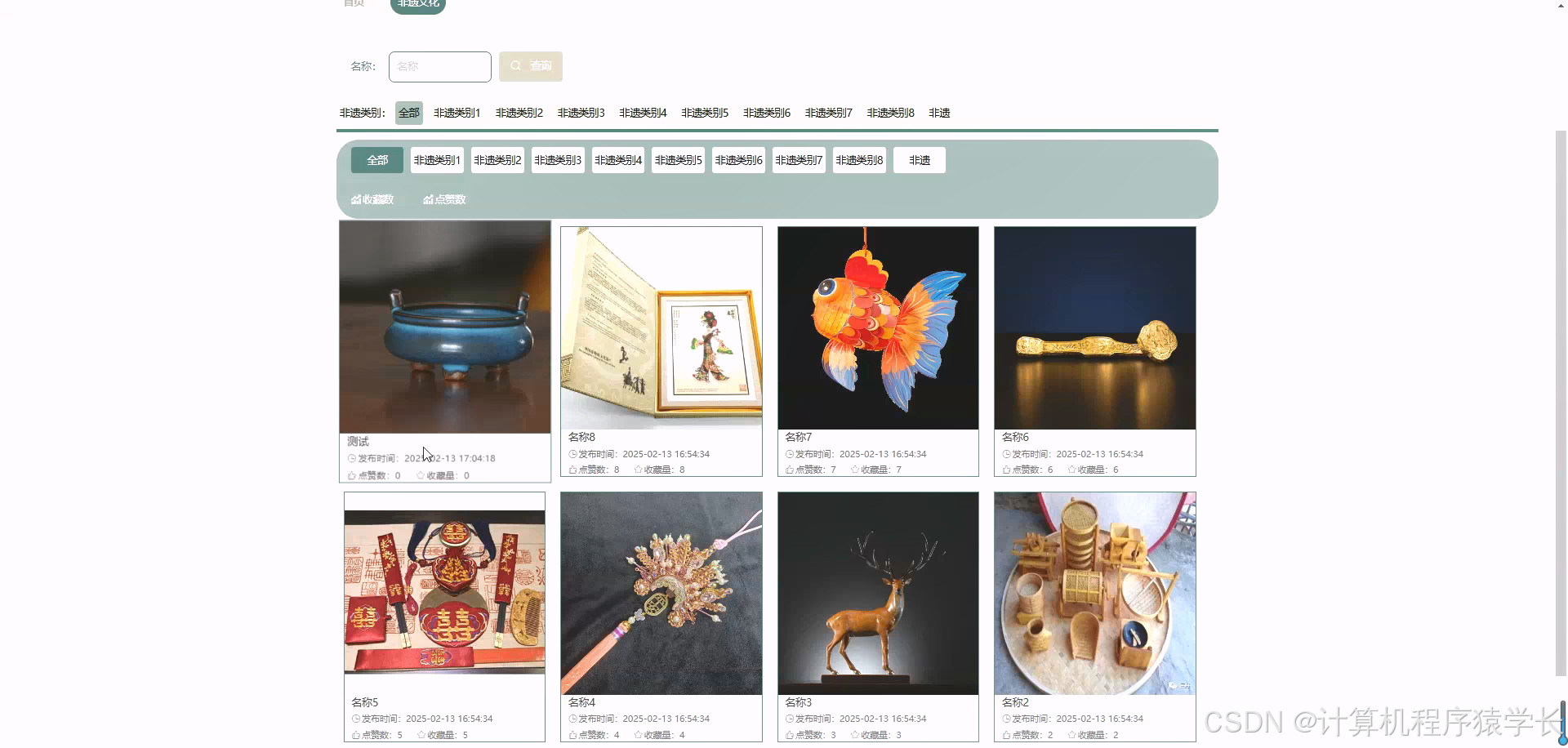Open the shadow puppet 名称8 thumbnail
1568x748 pixels.
tap(661, 328)
